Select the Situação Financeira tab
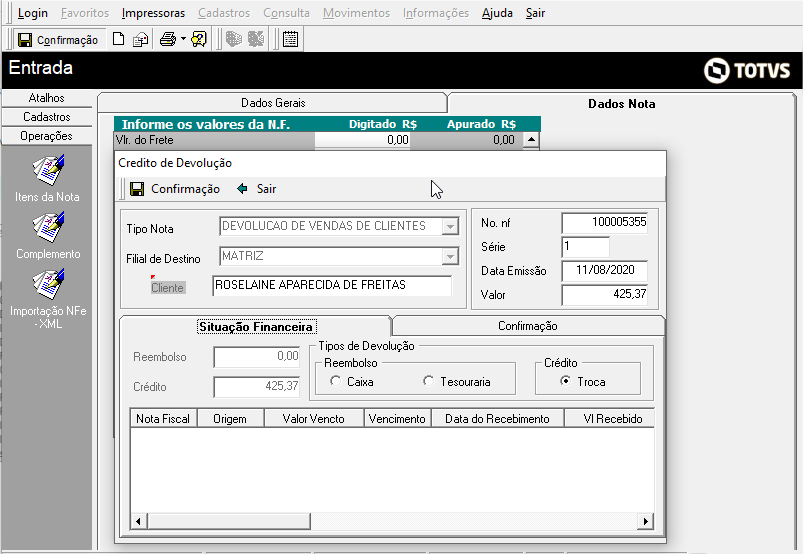Image resolution: width=803 pixels, height=554 pixels. coord(256,327)
